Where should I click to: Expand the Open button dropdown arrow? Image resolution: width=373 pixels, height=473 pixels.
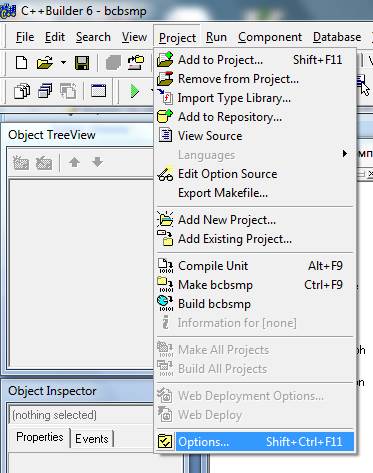(x=63, y=62)
